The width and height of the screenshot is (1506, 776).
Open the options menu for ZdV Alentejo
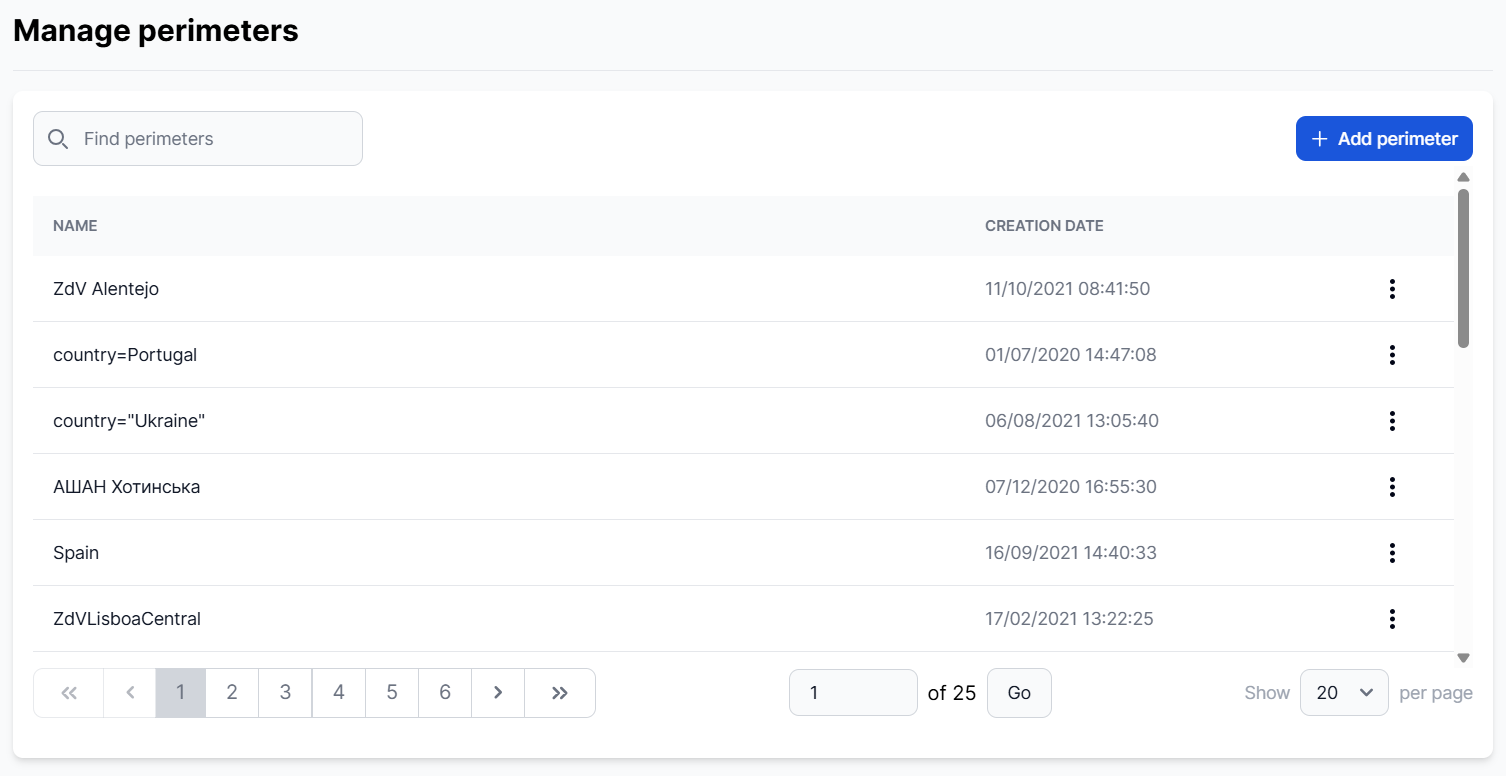(x=1391, y=289)
